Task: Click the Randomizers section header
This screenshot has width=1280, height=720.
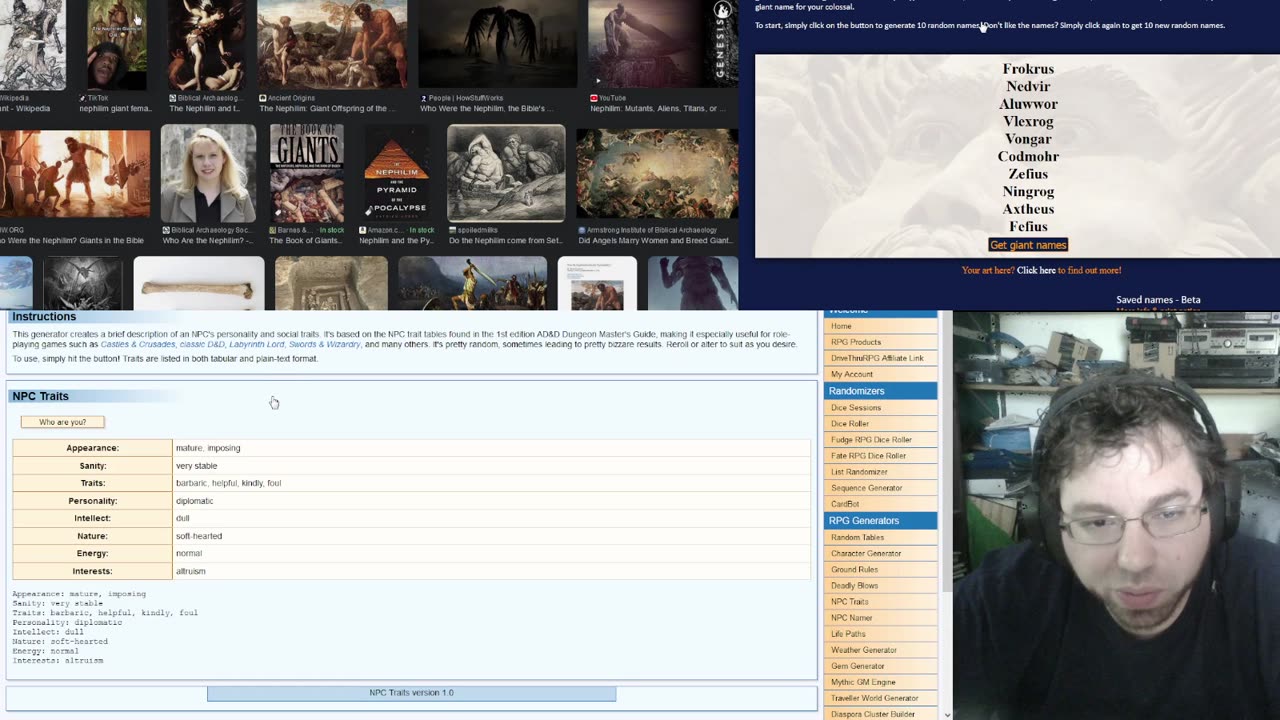Action: point(880,391)
